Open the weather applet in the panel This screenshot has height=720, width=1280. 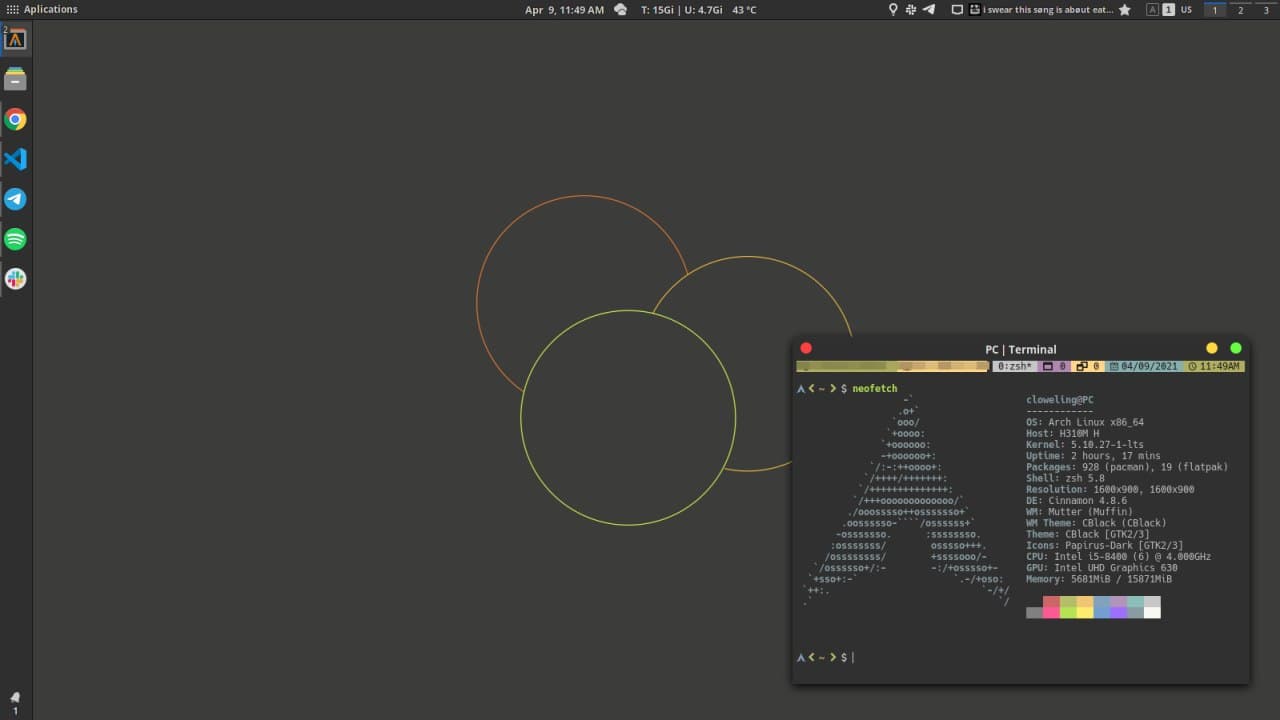click(x=620, y=9)
